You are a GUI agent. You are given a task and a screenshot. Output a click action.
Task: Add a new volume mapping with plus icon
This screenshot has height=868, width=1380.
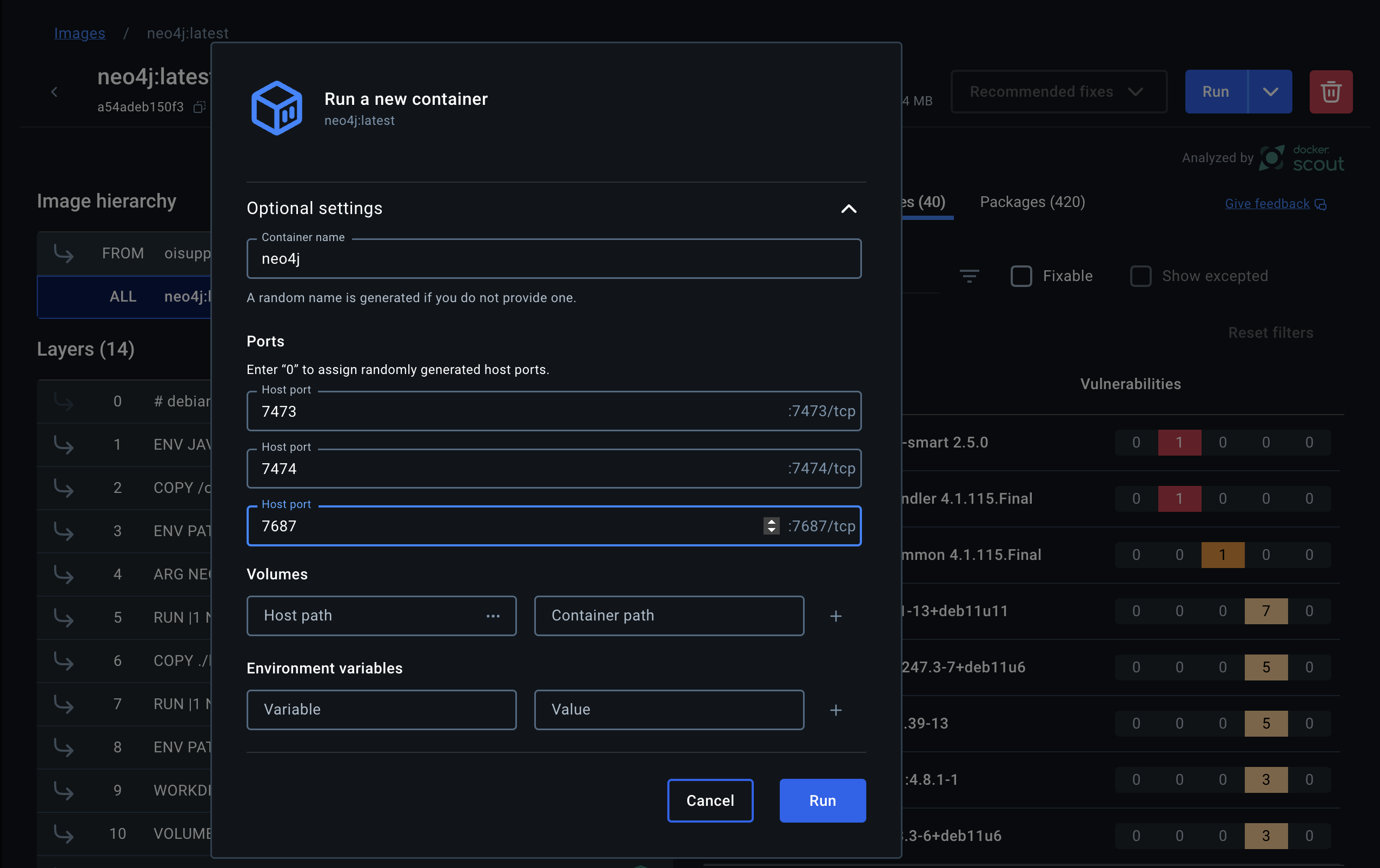click(836, 616)
